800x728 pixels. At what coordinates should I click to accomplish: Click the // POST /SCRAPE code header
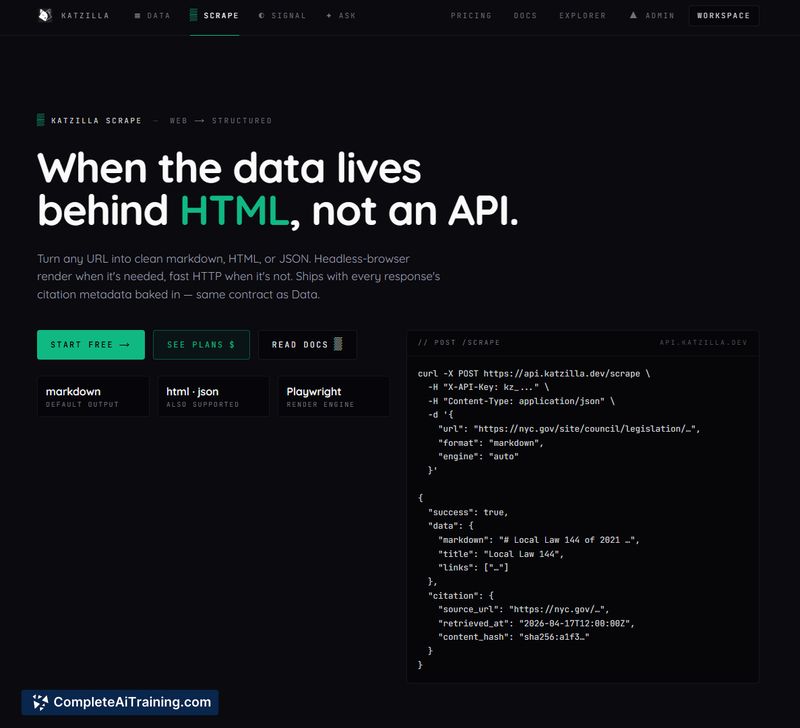pos(459,342)
